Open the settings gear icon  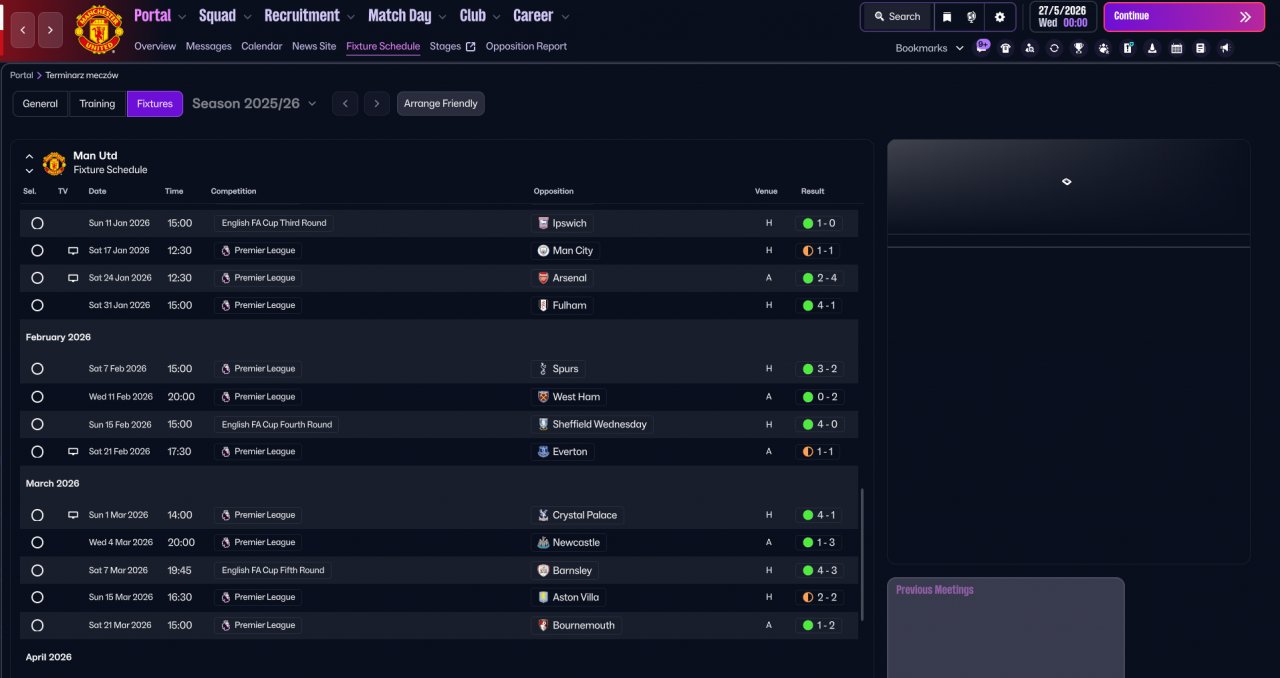(999, 17)
